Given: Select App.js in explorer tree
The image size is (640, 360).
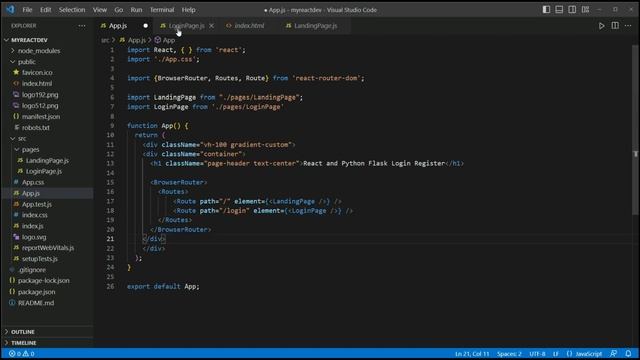Looking at the screenshot, I should pyautogui.click(x=31, y=193).
